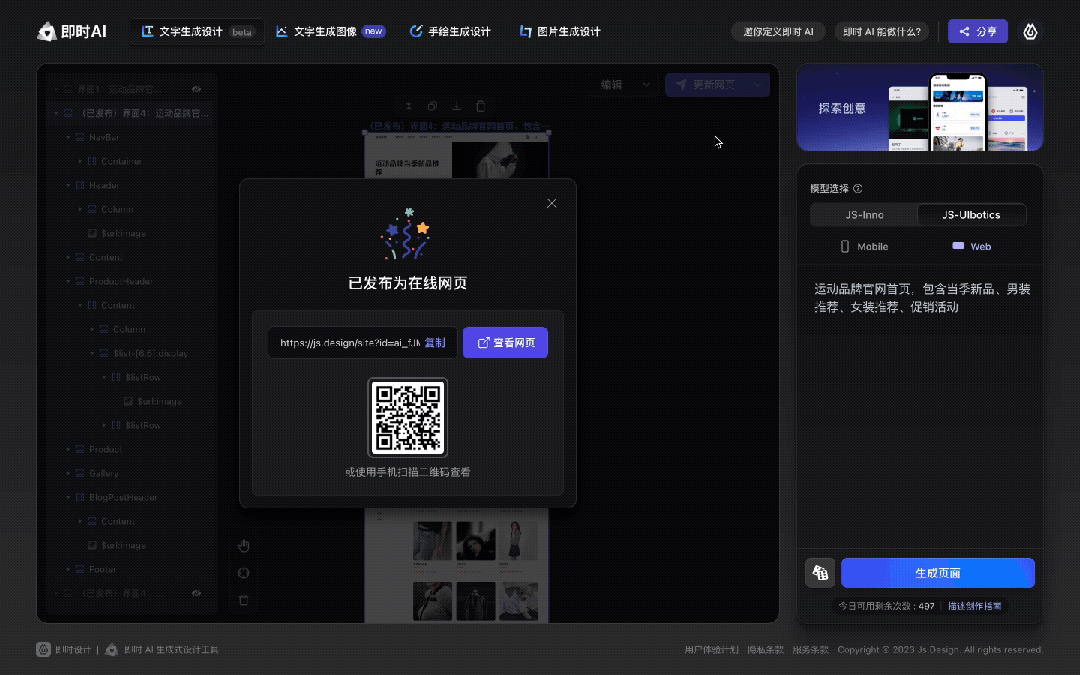Open the user avatar icon in header

click(x=1030, y=32)
